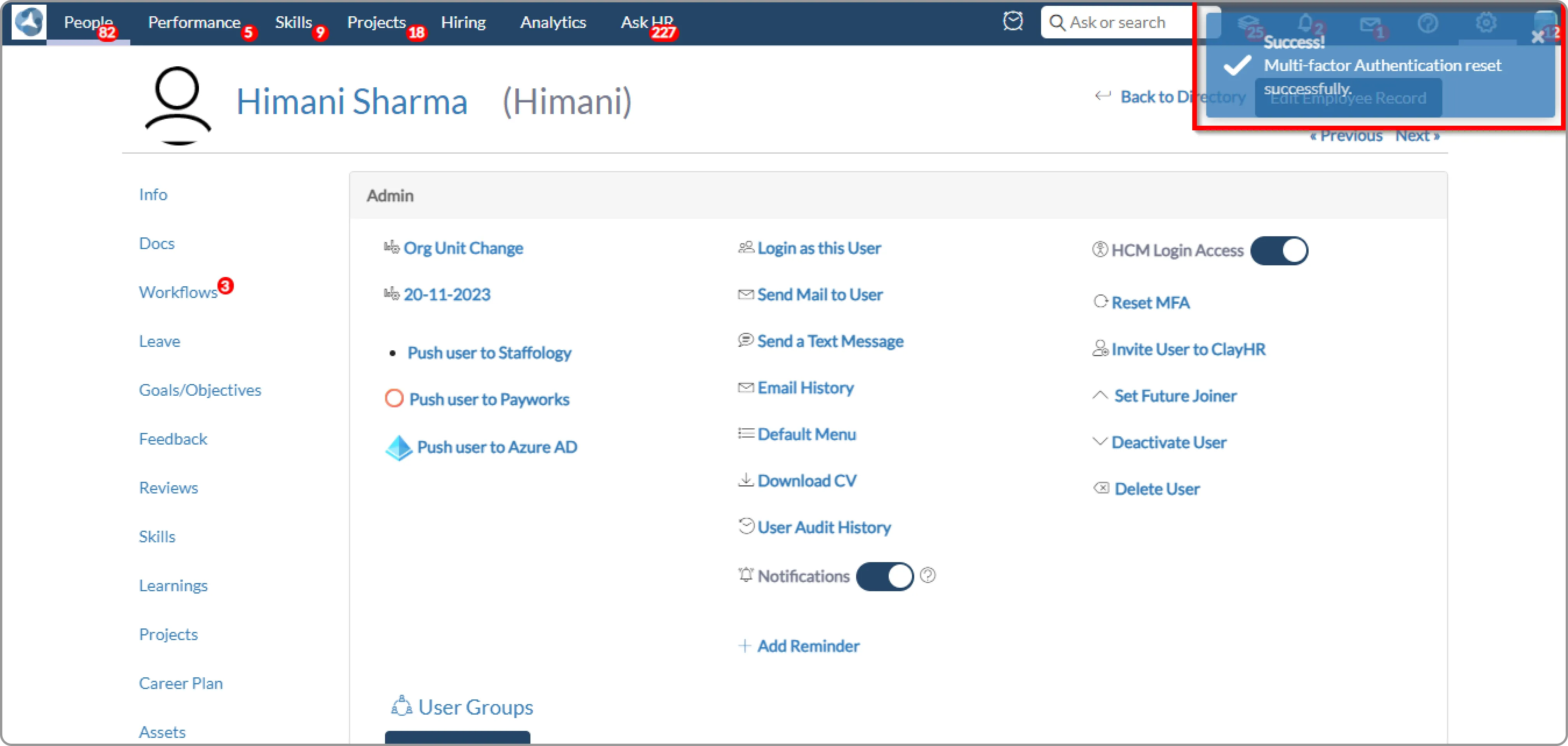Toggle HCM Login Access switch
The width and height of the screenshot is (1568, 746).
(1279, 251)
